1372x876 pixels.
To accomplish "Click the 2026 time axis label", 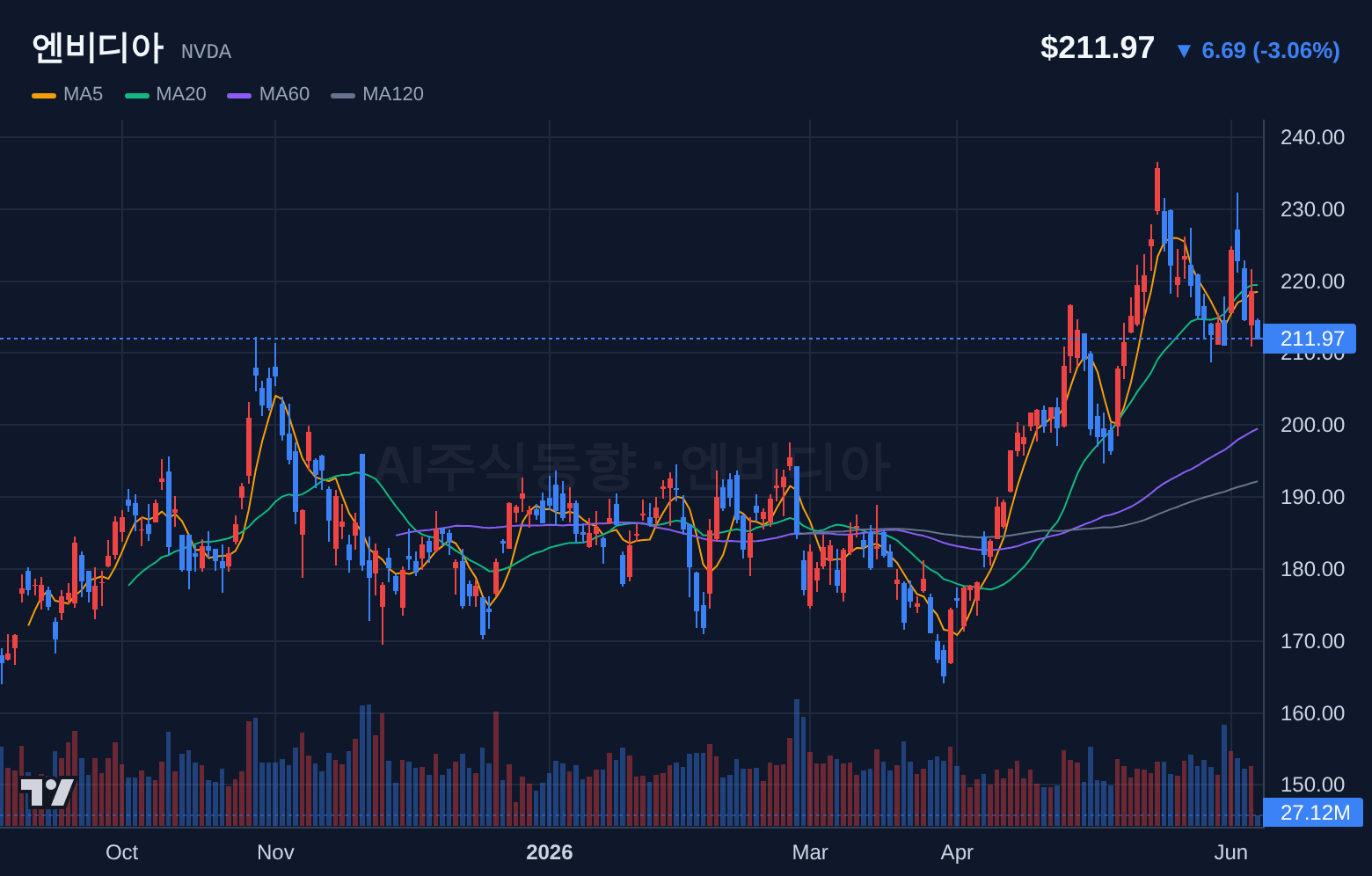I will [x=550, y=852].
